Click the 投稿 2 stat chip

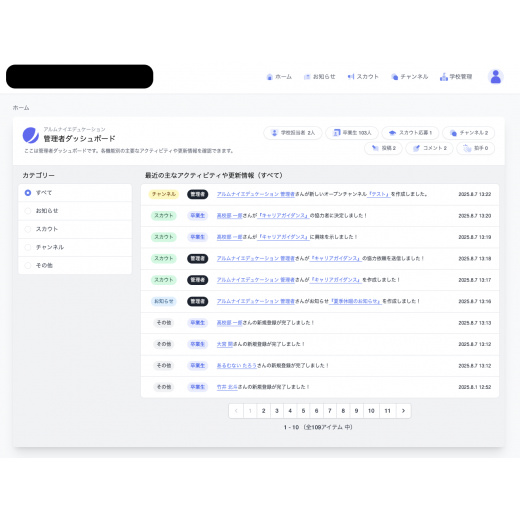383,148
